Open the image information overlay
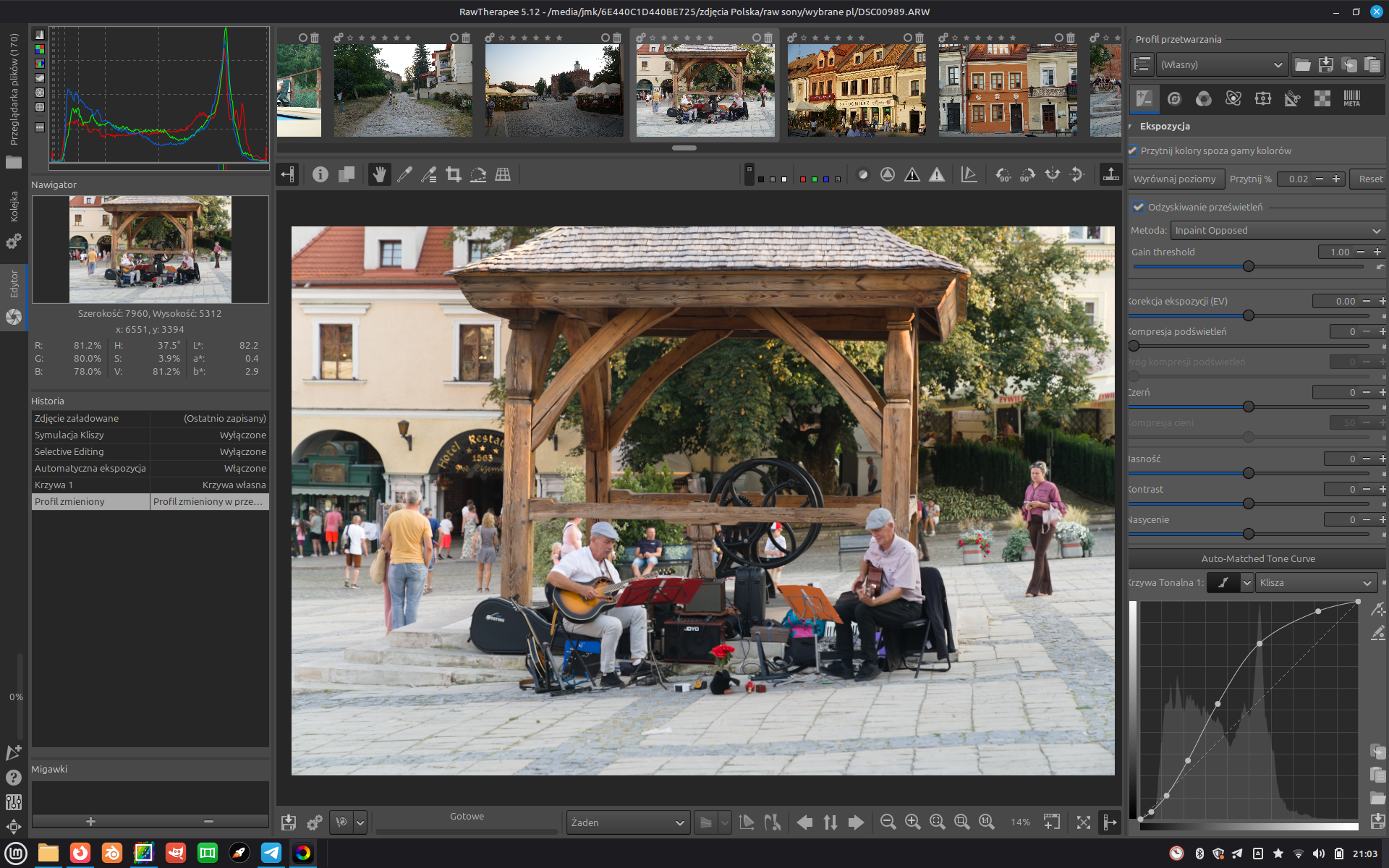Viewport: 1389px width, 868px height. [320, 174]
